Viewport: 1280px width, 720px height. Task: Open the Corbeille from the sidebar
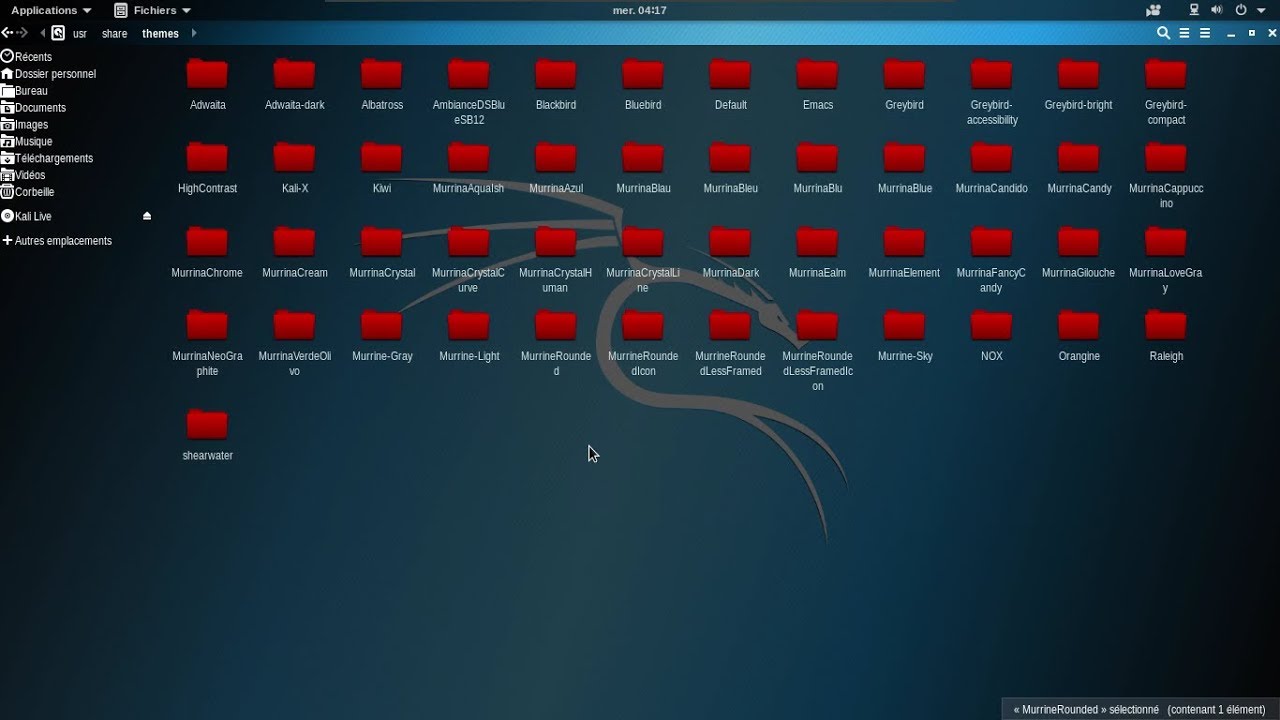(x=34, y=192)
